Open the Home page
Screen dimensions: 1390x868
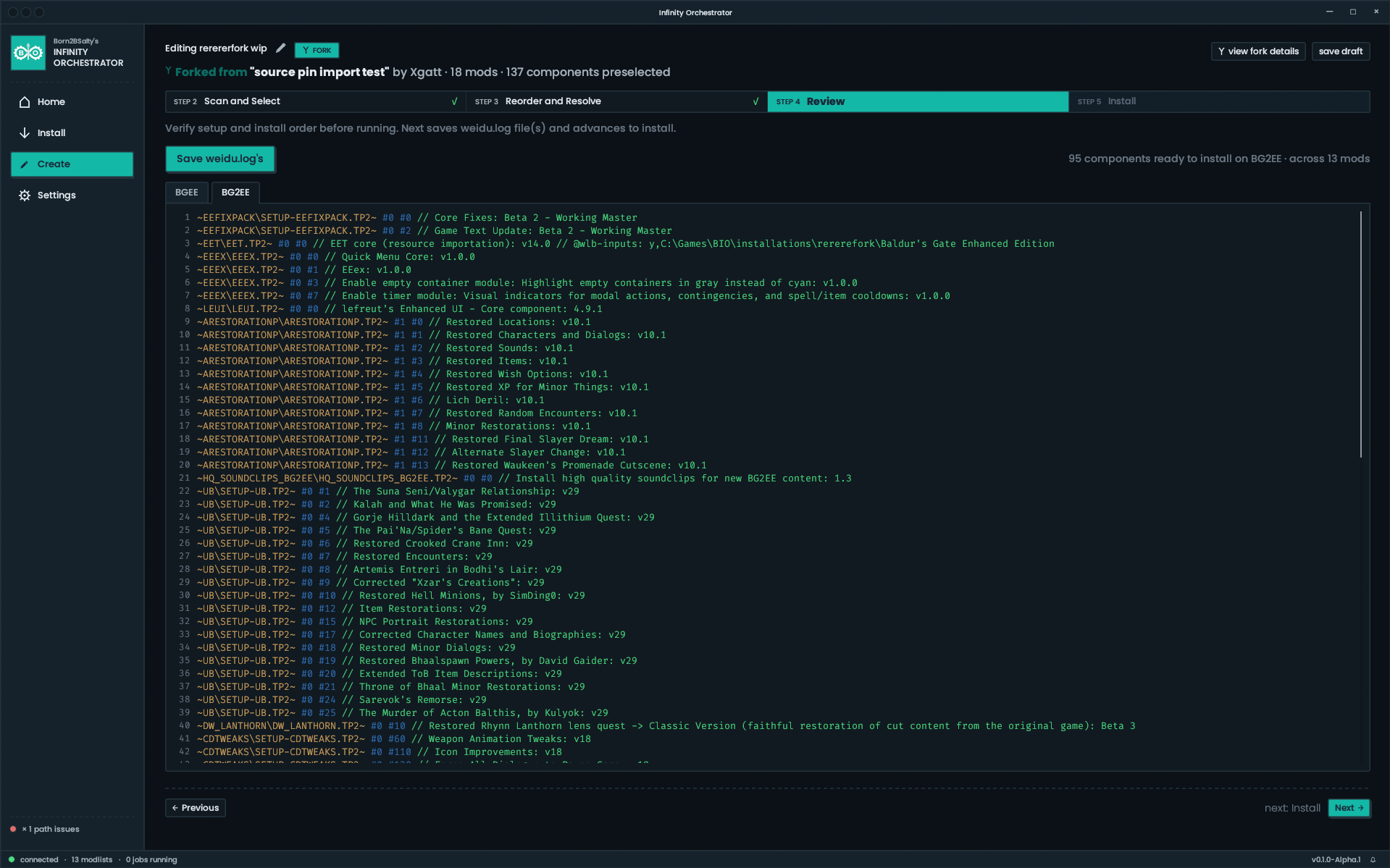click(72, 102)
